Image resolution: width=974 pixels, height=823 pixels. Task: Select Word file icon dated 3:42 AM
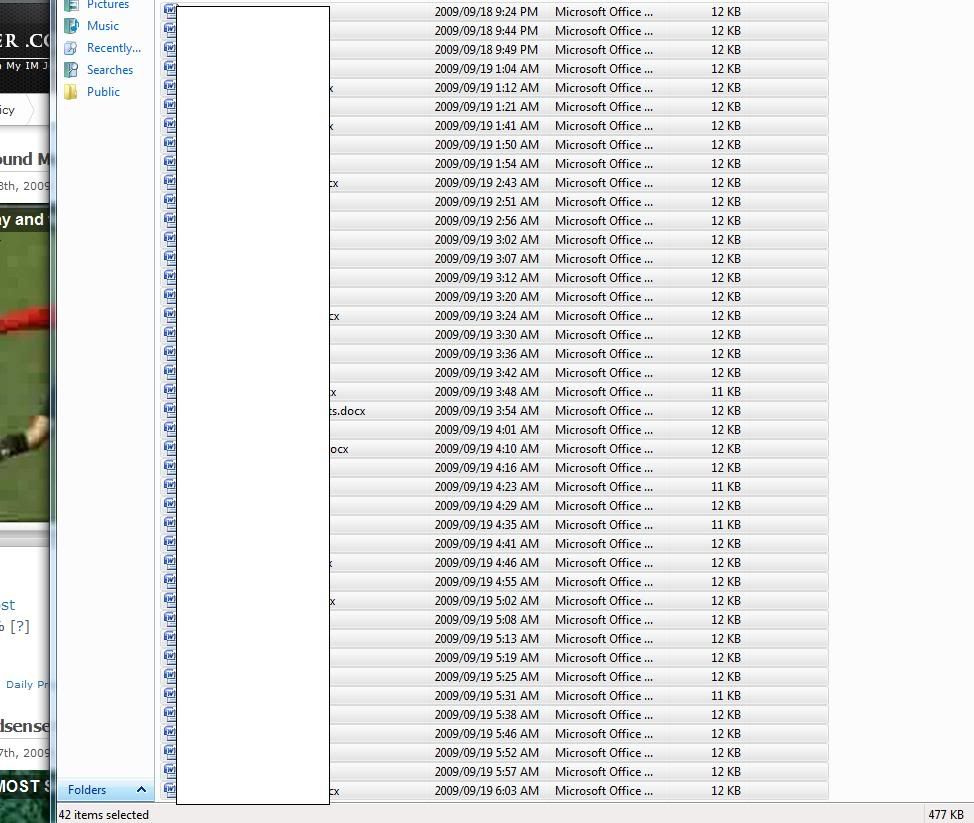tap(169, 371)
